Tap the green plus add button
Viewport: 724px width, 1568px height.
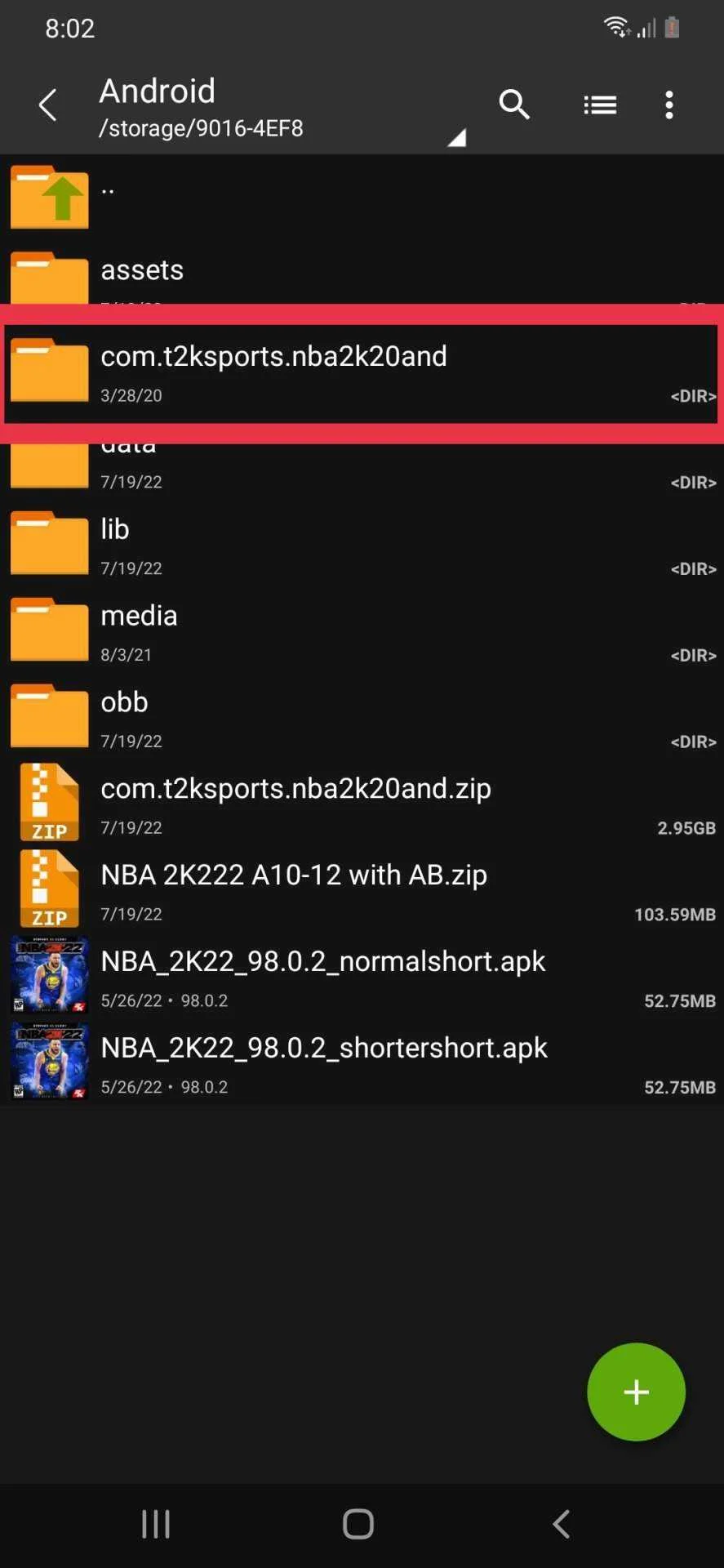(x=636, y=1392)
